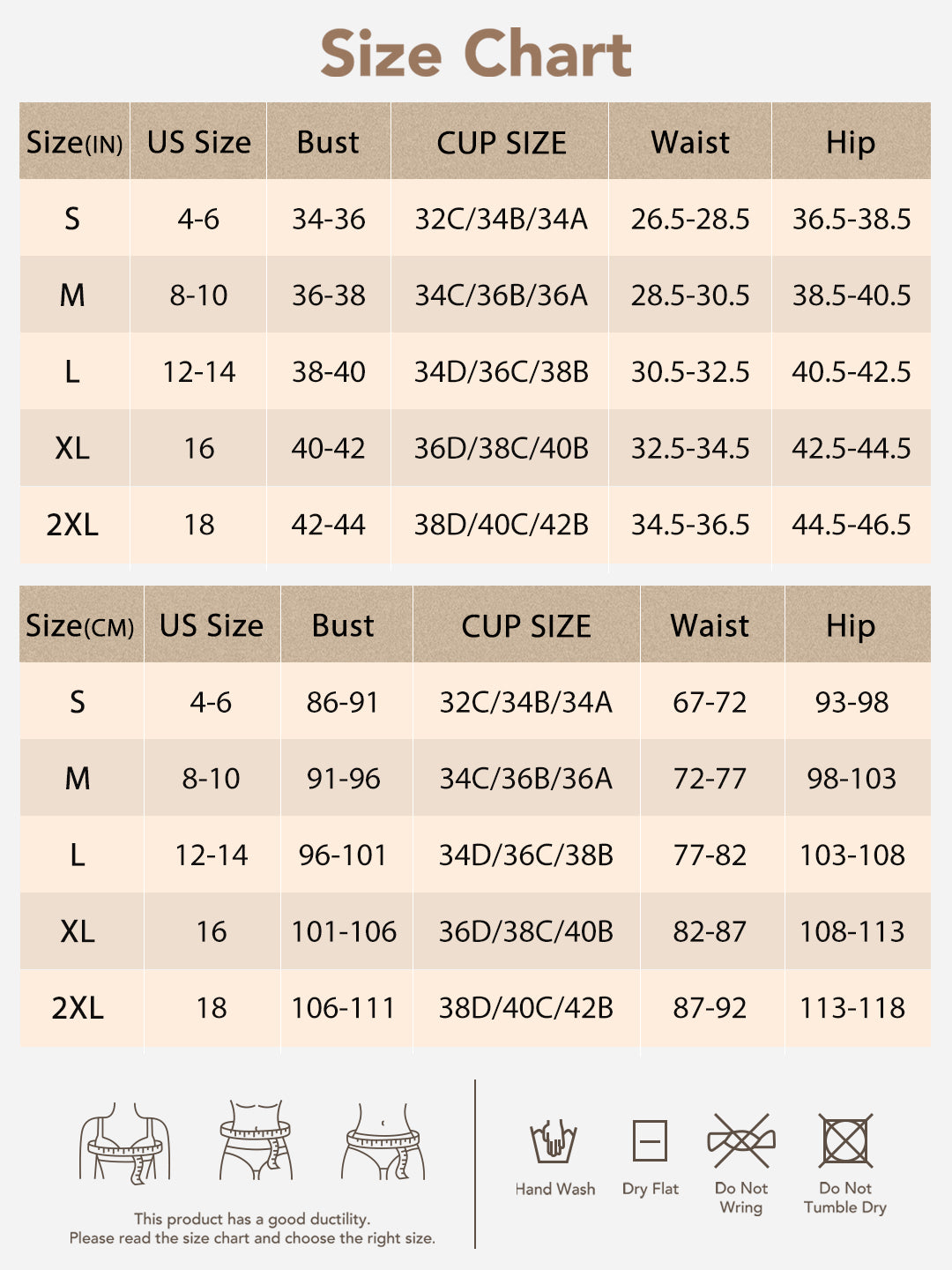The image size is (952, 1270).
Task: Select the 40-42 bust cell for XL
Action: coord(329,448)
